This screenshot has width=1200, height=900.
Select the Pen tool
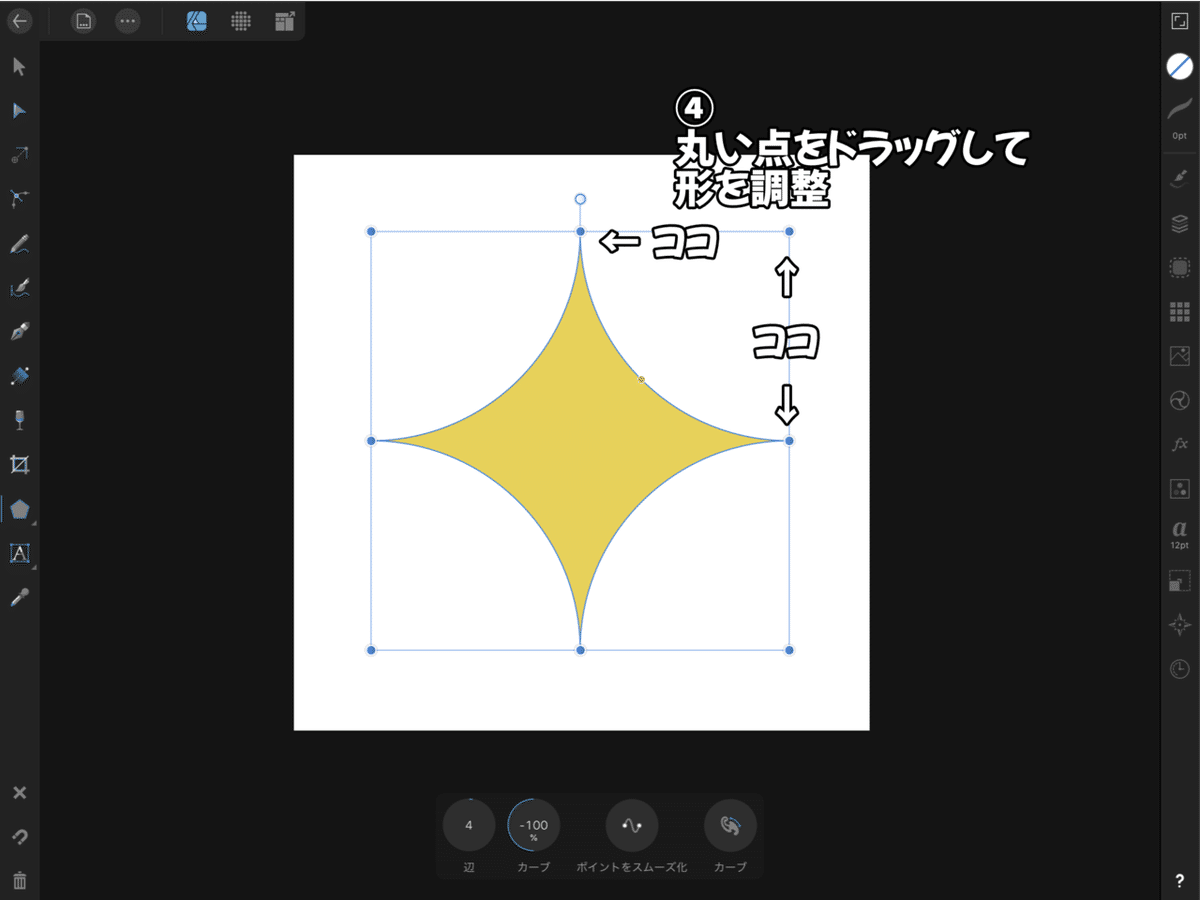(x=18, y=331)
